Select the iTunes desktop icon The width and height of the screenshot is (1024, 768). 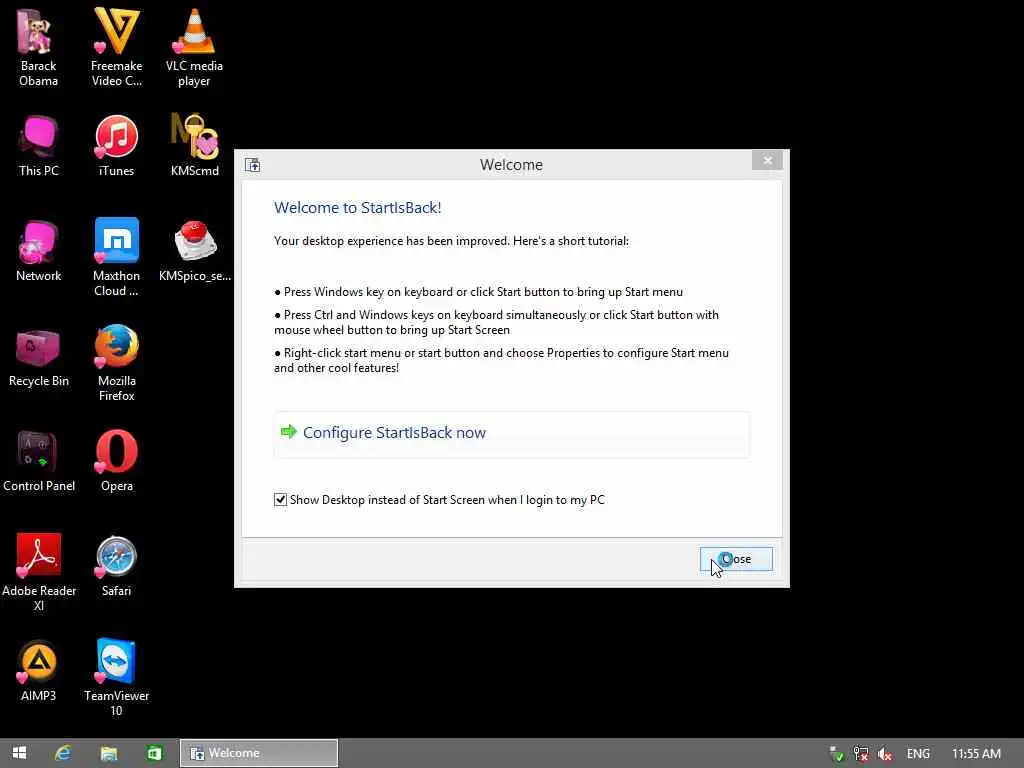tap(116, 145)
